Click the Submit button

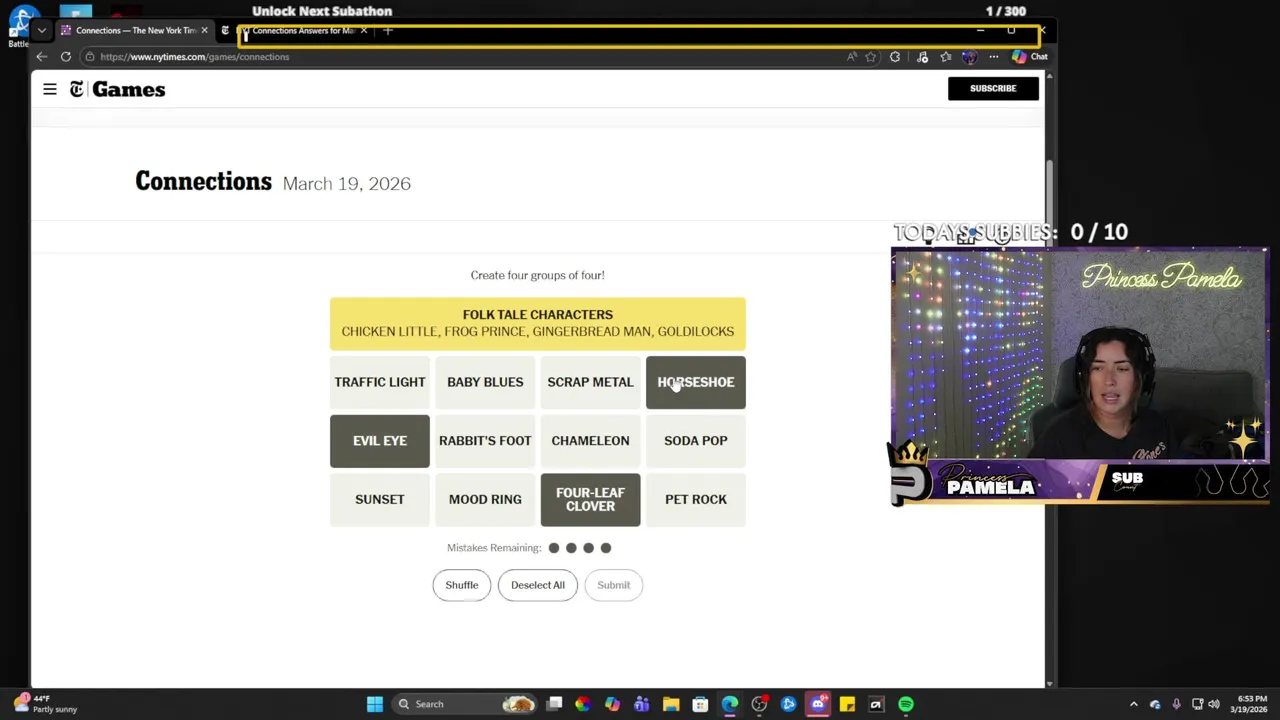(614, 585)
